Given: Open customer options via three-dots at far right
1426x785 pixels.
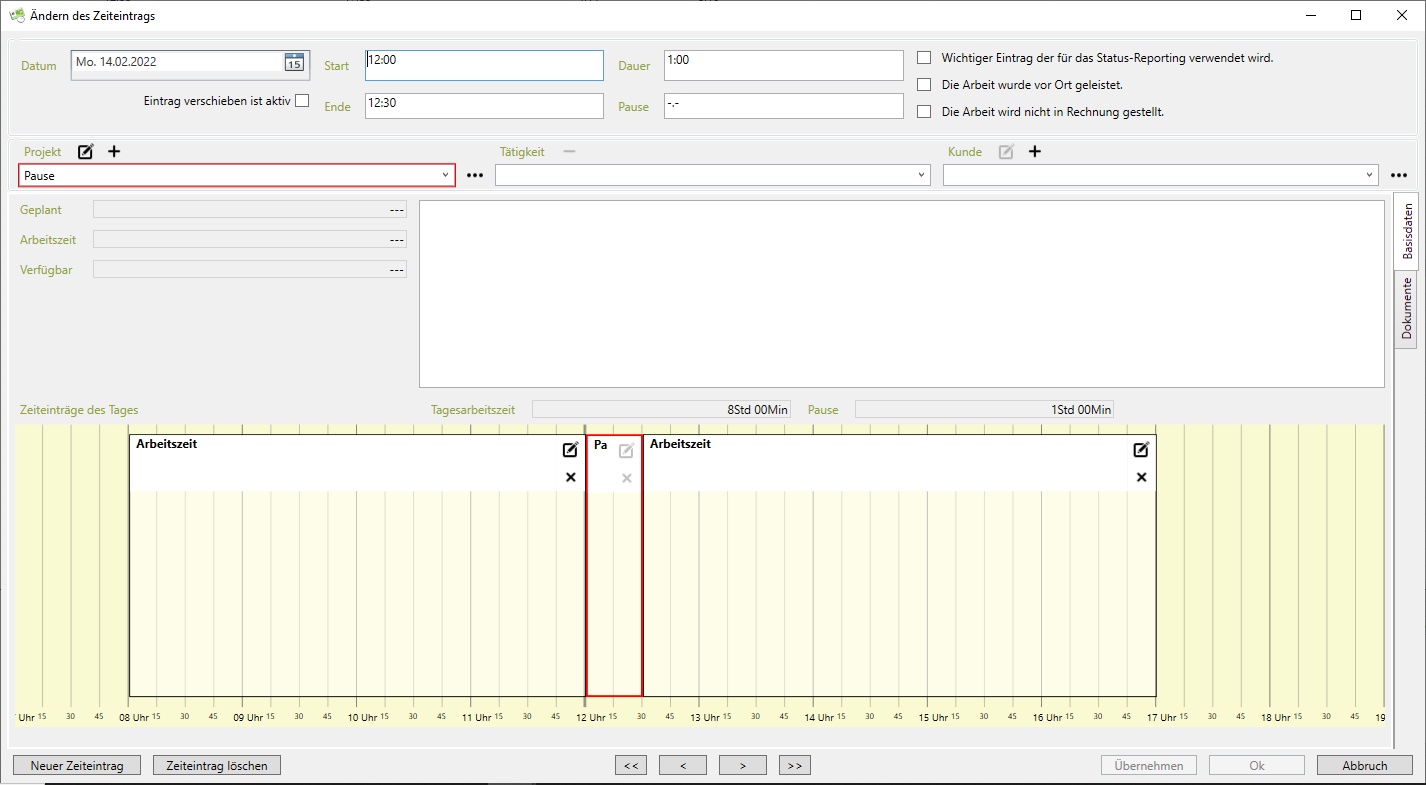Looking at the screenshot, I should click(x=1399, y=176).
